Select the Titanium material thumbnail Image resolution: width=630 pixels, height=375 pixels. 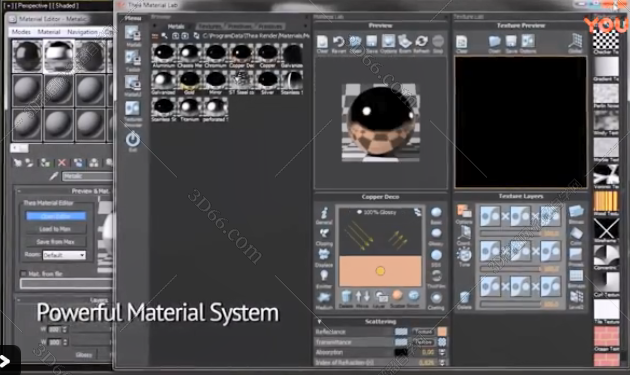coord(189,110)
